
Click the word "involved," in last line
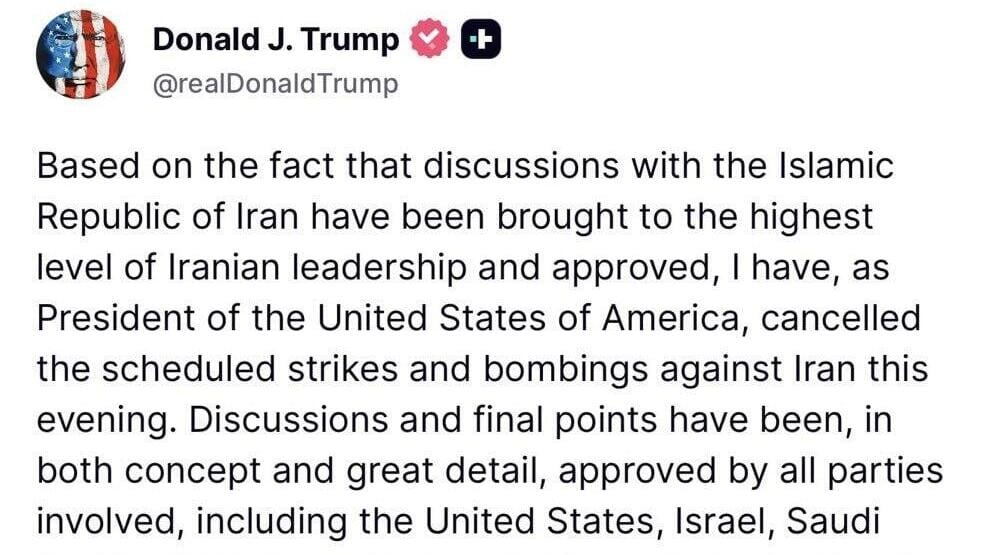110,522
